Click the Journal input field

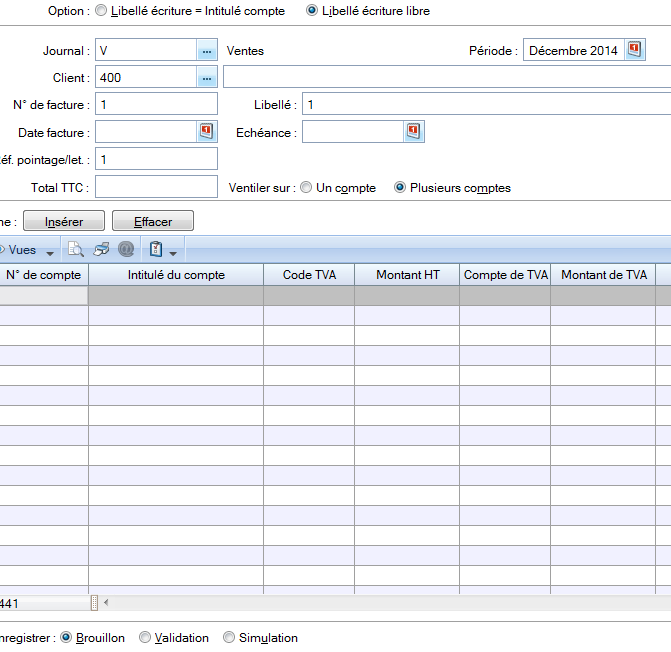point(146,50)
